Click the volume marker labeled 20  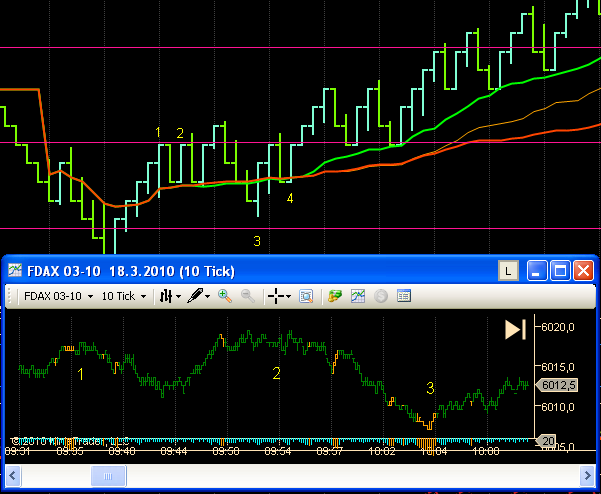546,441
